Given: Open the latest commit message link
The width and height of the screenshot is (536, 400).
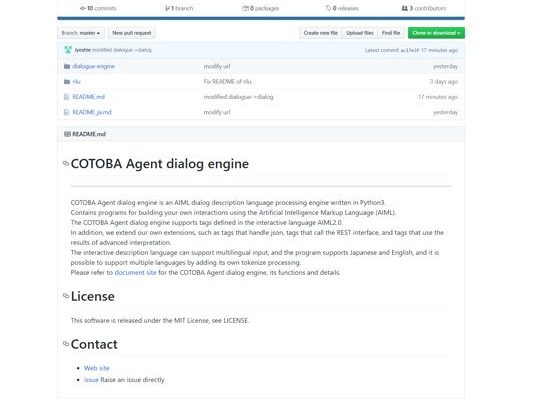Looking at the screenshot, I should pyautogui.click(x=122, y=50).
